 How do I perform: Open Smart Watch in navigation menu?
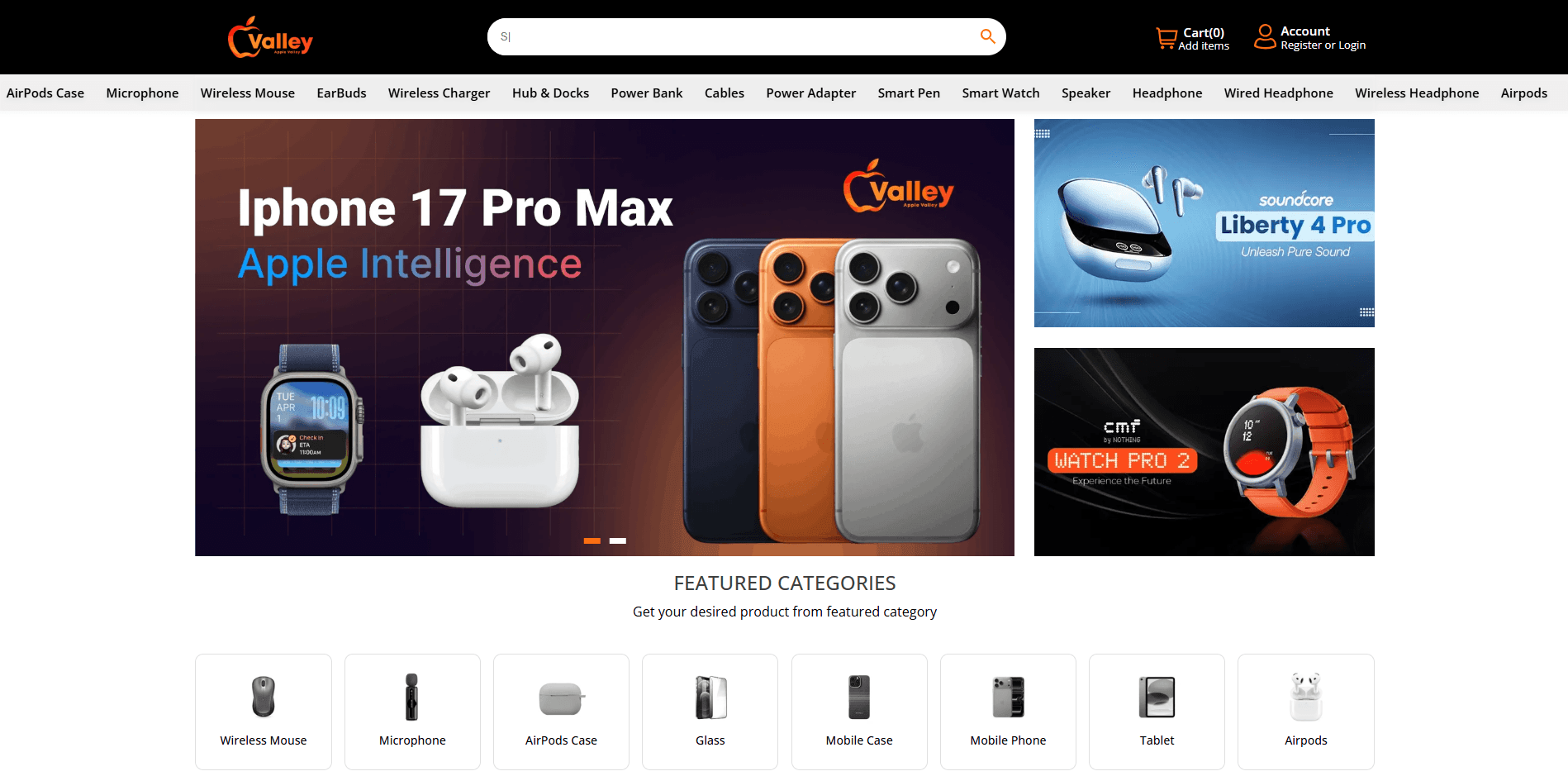pos(1000,93)
